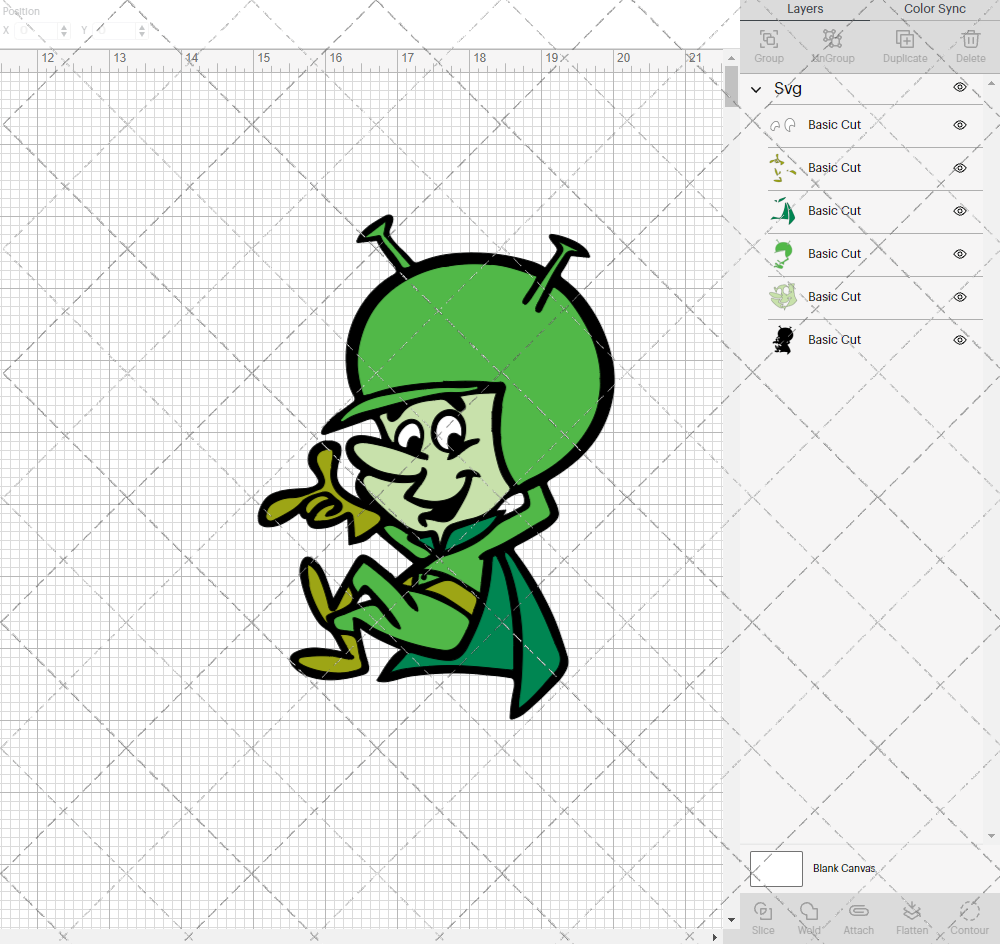Image resolution: width=1000 pixels, height=944 pixels.
Task: Hide the Svg group with eye icon
Action: click(x=960, y=87)
